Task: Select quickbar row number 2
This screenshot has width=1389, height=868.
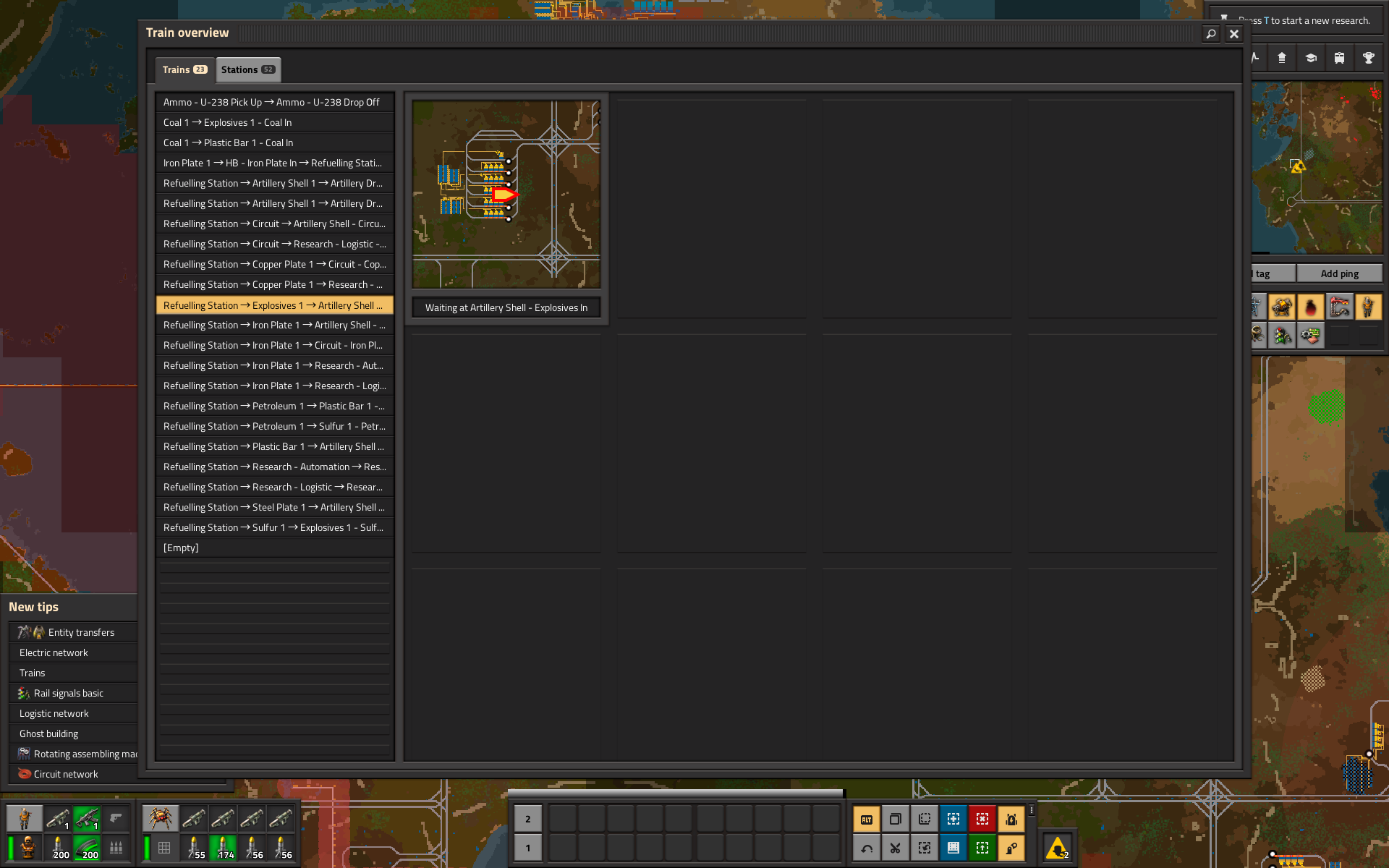Action: coord(527,819)
